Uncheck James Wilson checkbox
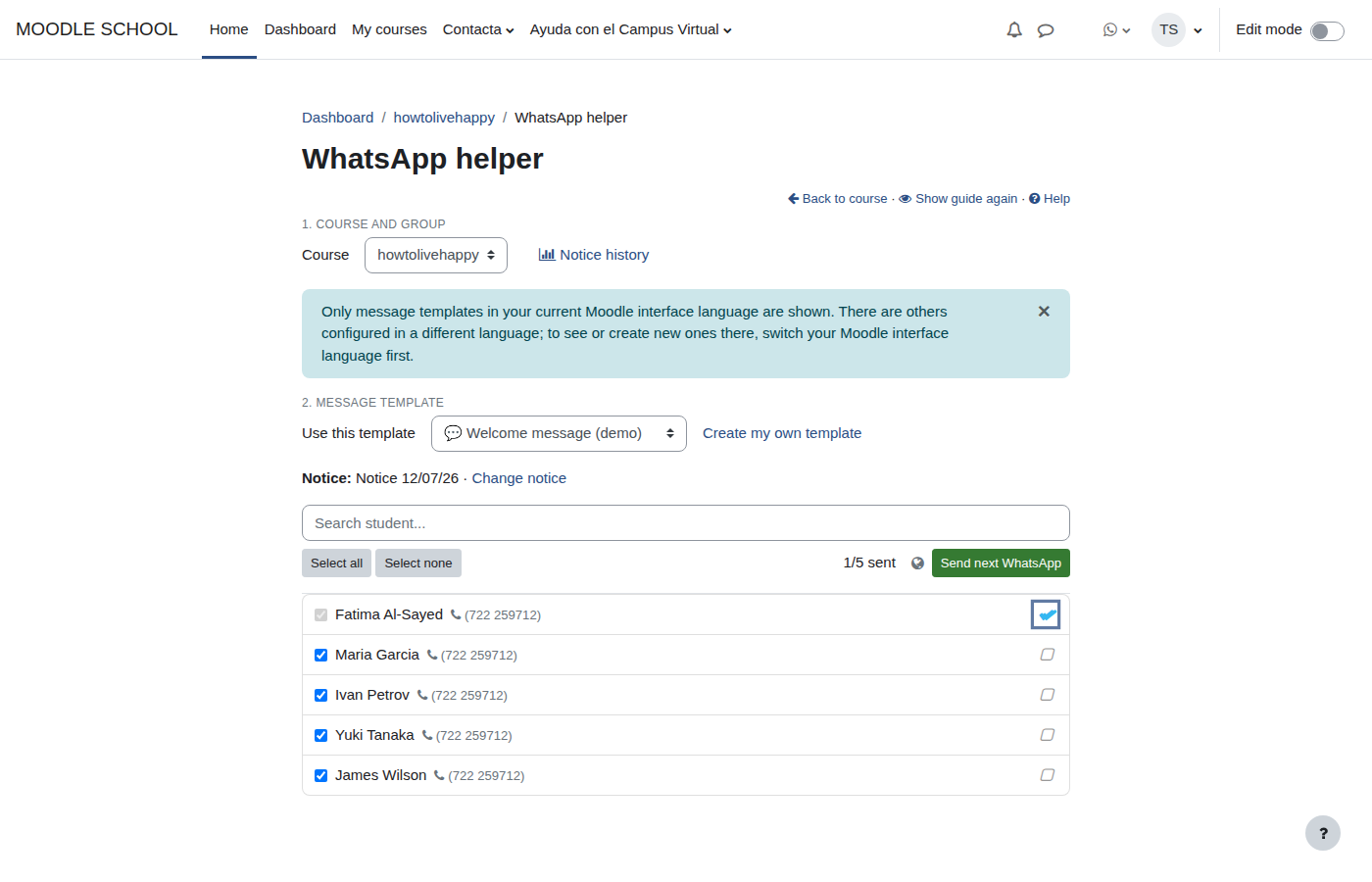The image size is (1372, 882). 320,775
